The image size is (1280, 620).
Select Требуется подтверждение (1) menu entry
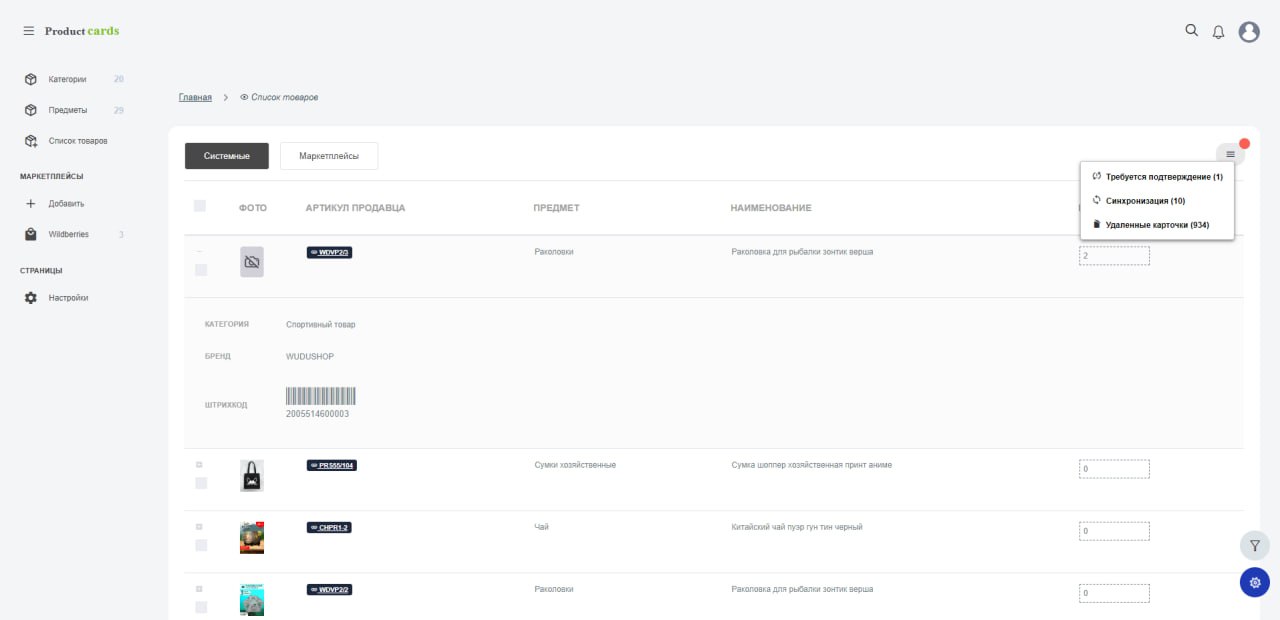pos(1157,176)
